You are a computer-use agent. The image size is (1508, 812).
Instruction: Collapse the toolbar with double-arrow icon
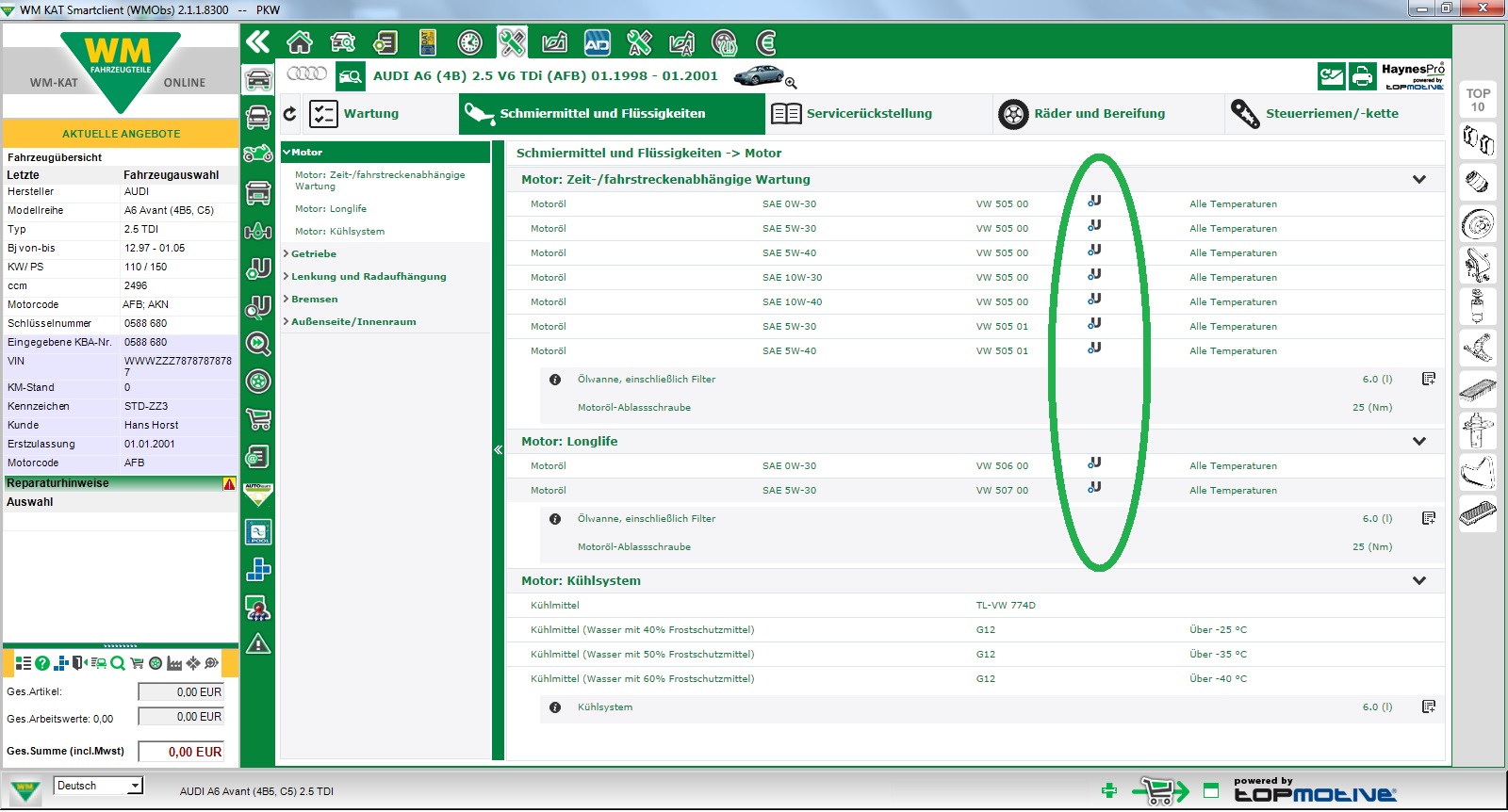258,41
